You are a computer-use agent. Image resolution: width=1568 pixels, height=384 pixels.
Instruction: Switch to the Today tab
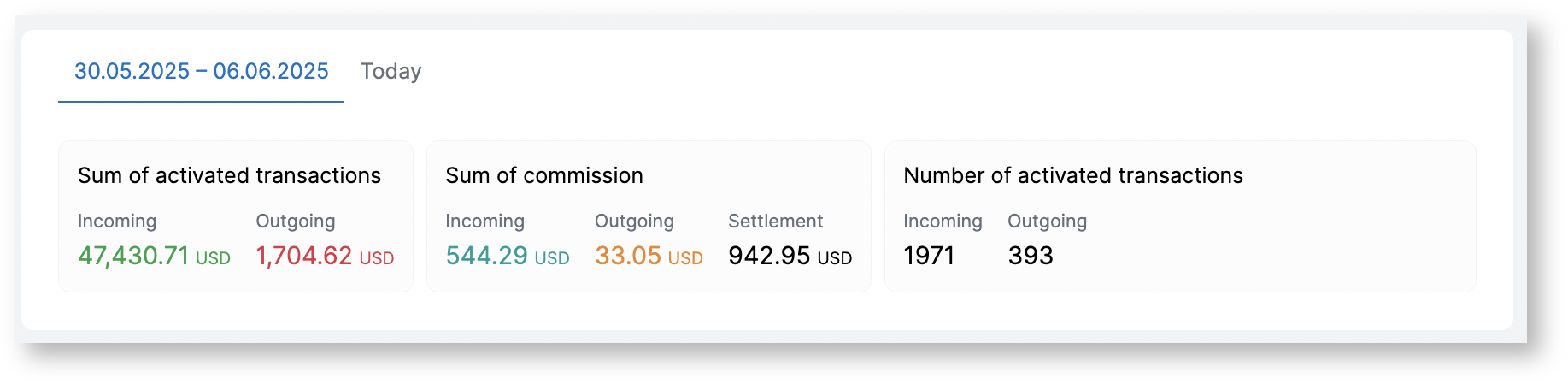391,71
